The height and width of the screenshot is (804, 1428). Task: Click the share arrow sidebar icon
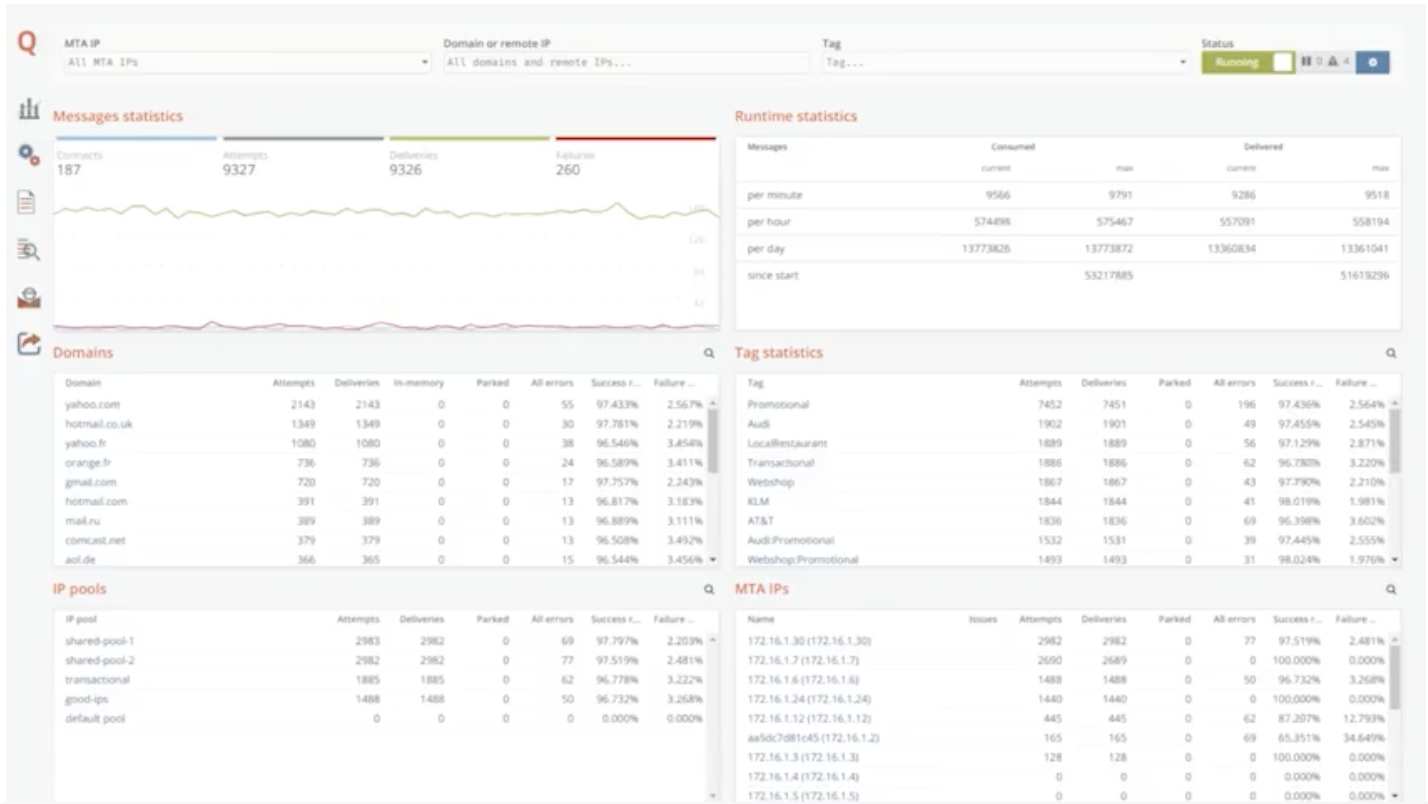coord(28,343)
